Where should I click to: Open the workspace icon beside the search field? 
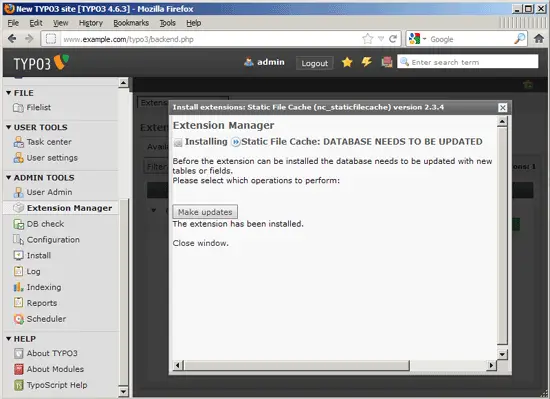click(387, 62)
